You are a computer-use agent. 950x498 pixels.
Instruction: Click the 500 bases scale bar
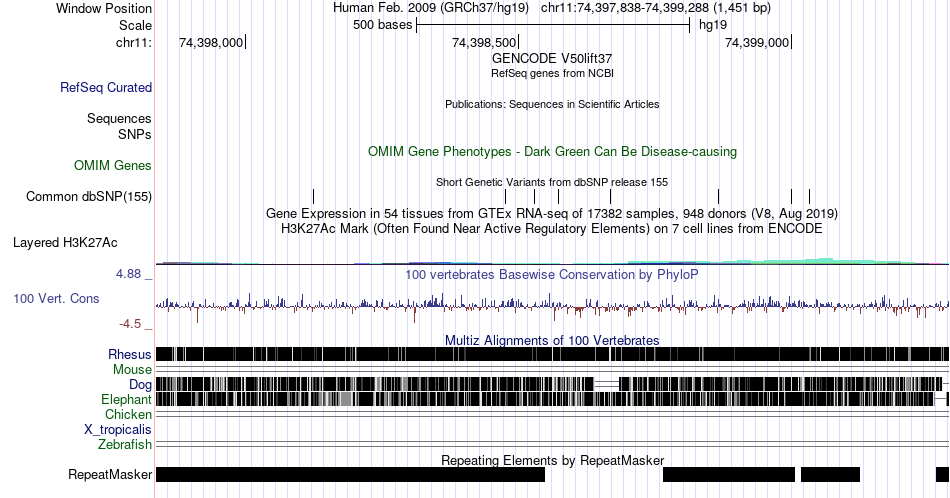point(553,25)
